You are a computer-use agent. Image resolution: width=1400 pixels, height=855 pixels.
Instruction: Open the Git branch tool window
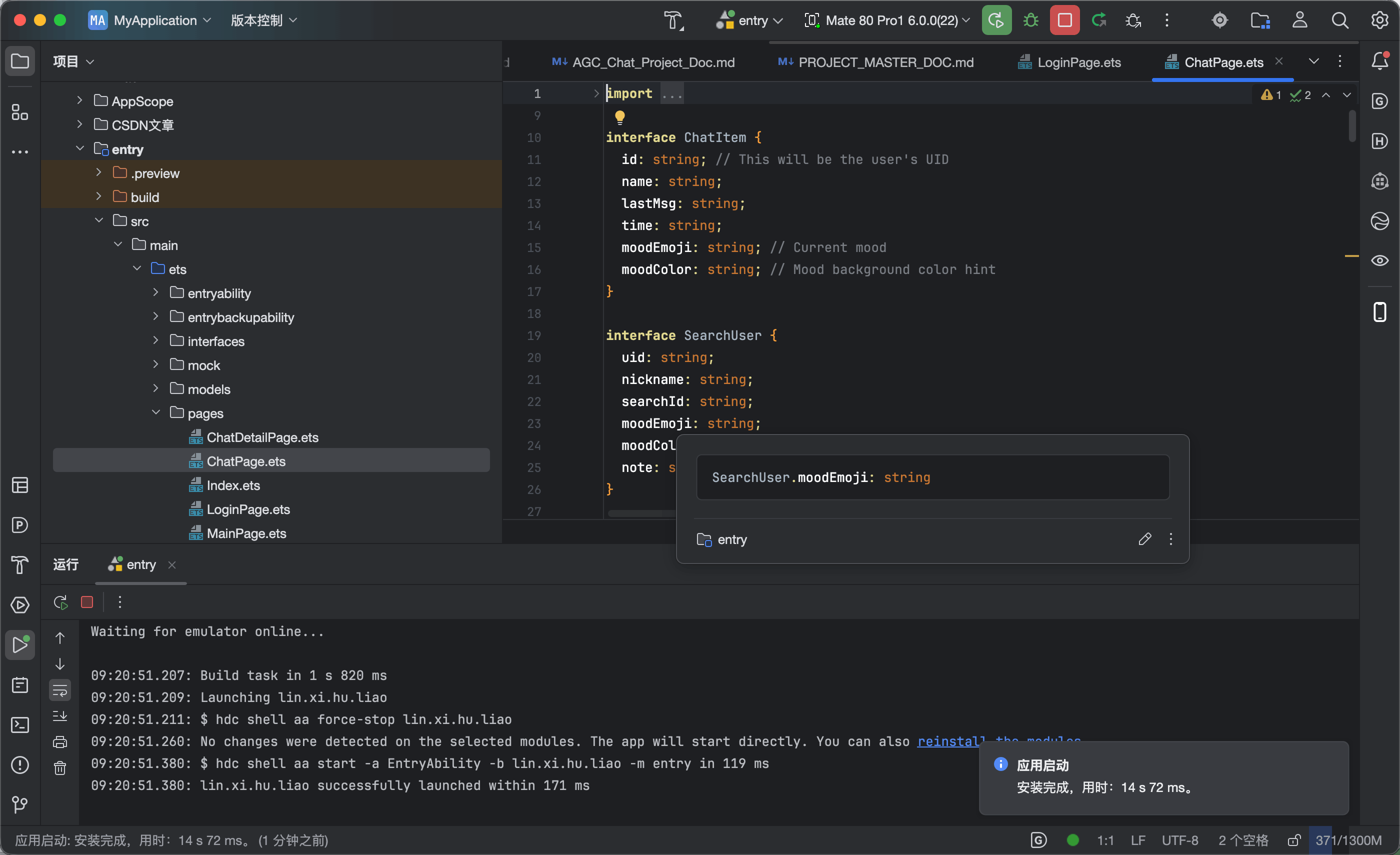point(20,804)
